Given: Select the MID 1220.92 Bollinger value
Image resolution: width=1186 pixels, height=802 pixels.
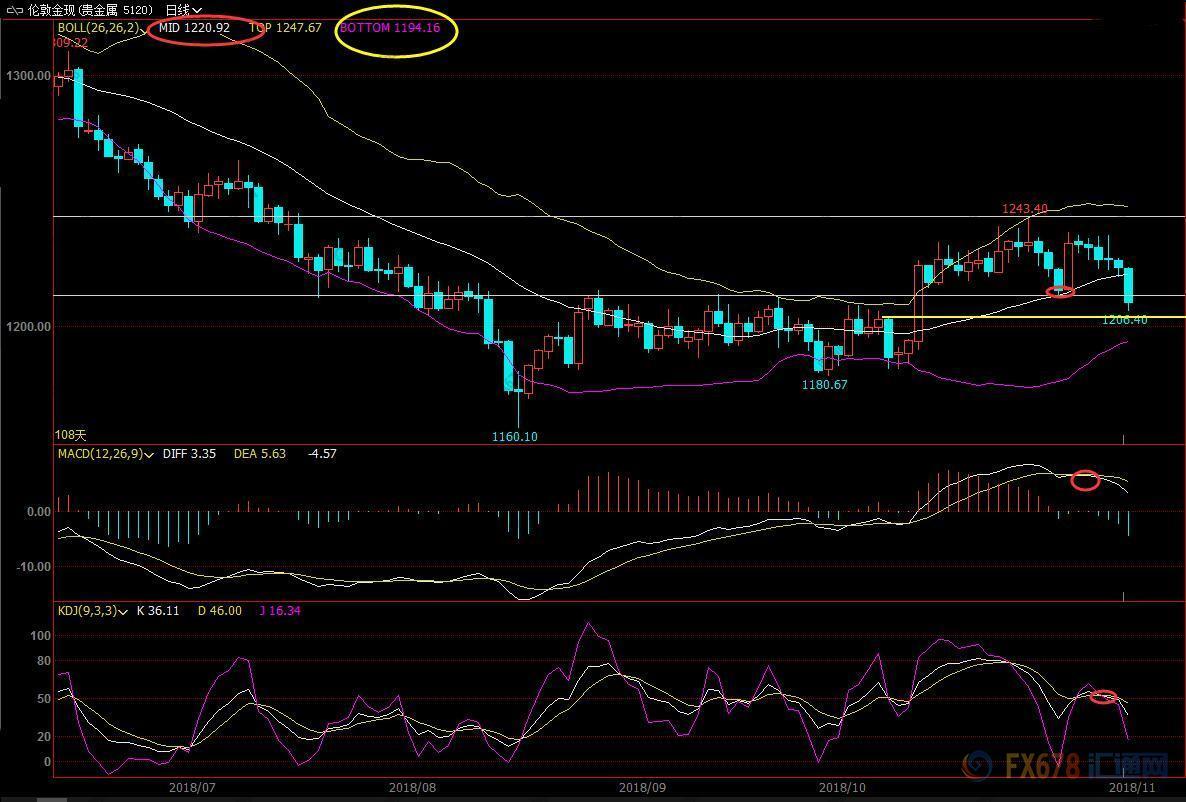Looking at the screenshot, I should 194,28.
